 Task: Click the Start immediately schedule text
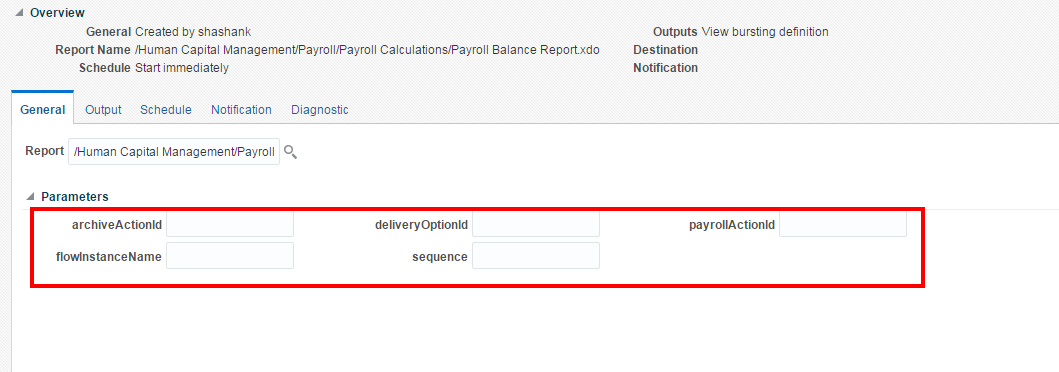click(x=182, y=68)
